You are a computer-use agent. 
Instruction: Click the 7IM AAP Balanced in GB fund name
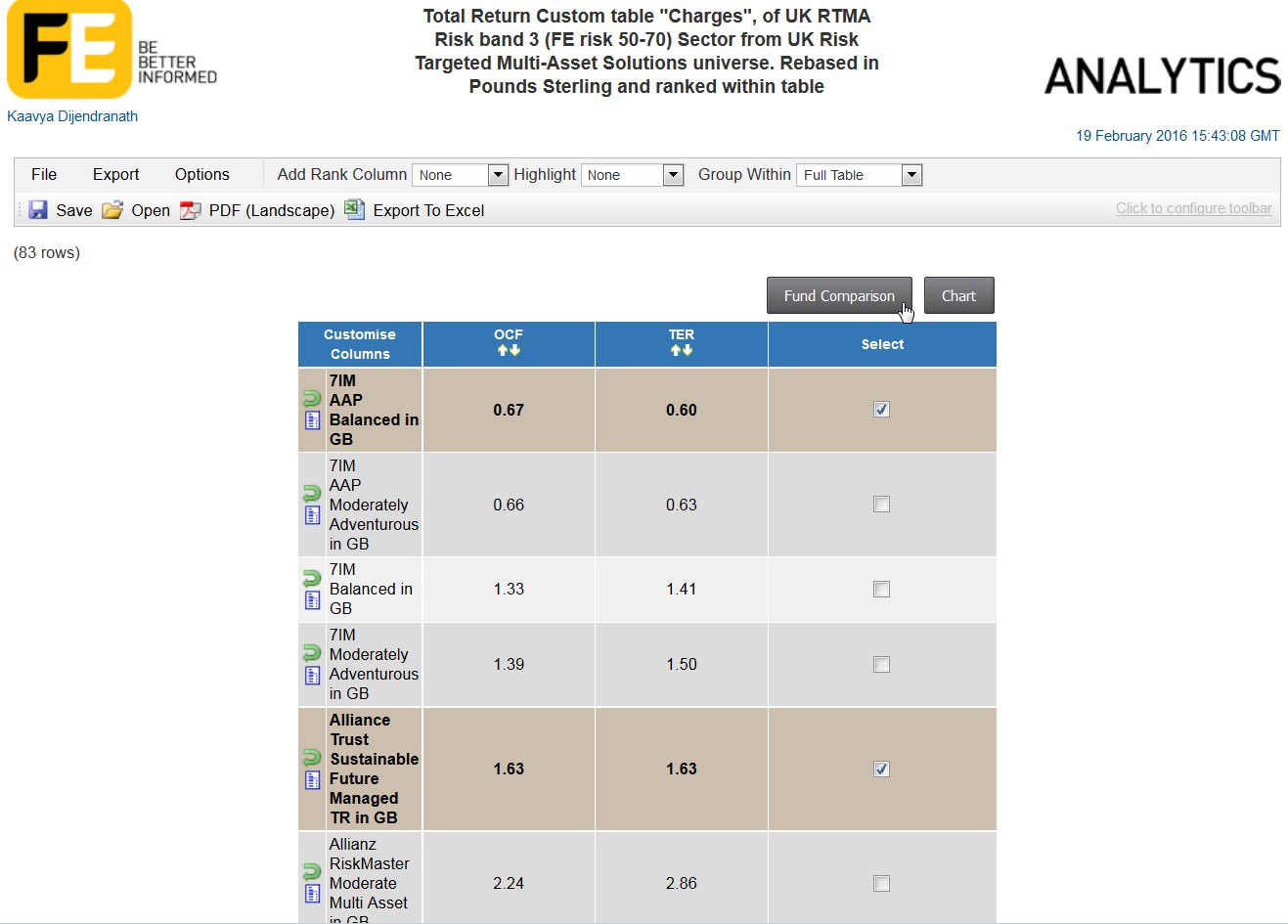[374, 410]
